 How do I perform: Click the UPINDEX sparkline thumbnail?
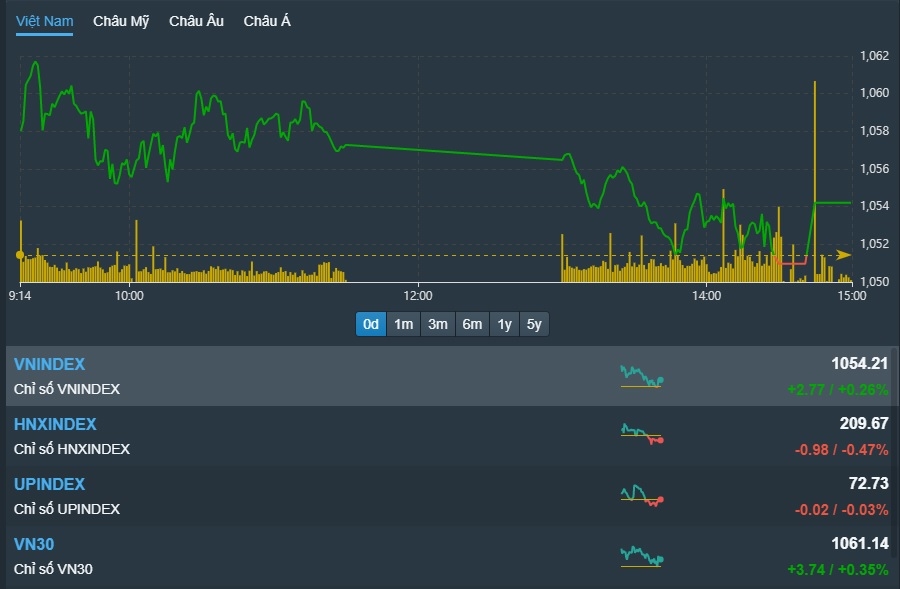(x=641, y=495)
